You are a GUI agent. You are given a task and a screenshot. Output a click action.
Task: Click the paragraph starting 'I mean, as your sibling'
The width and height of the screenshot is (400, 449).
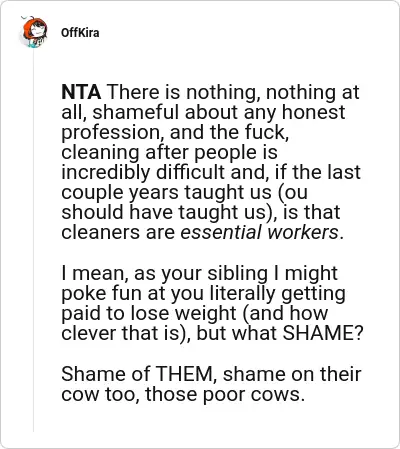coord(212,303)
